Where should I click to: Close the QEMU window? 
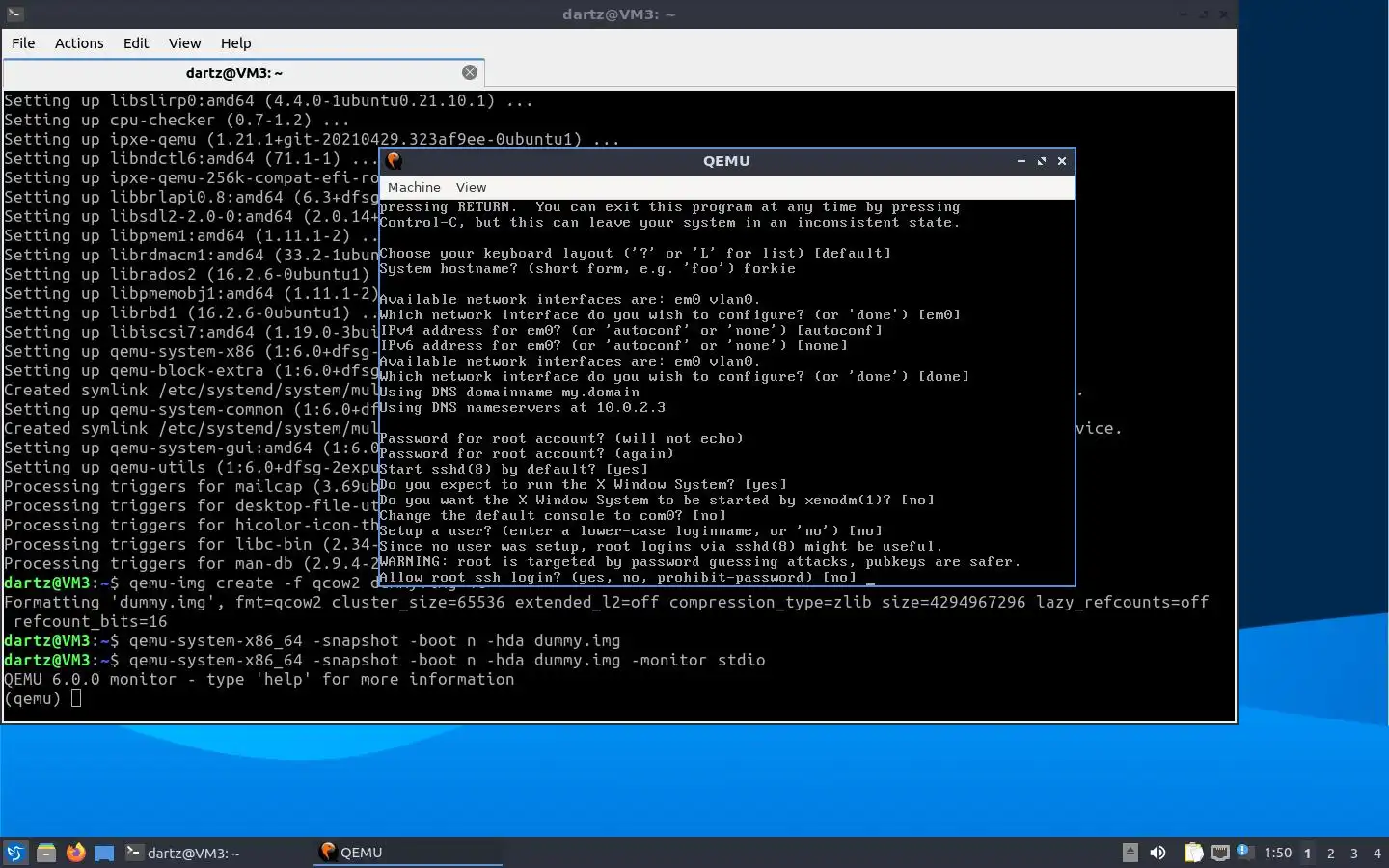[x=1062, y=161]
